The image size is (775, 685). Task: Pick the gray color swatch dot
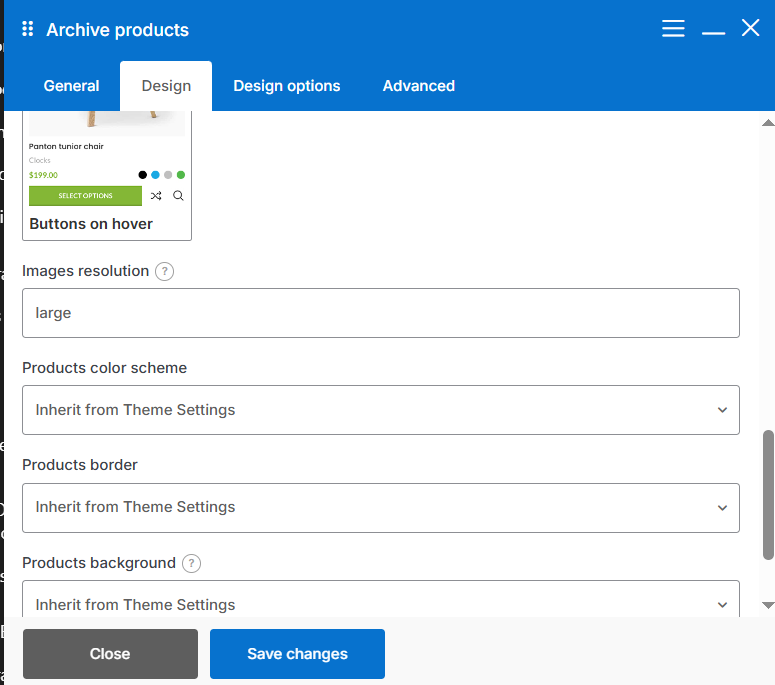click(x=168, y=174)
